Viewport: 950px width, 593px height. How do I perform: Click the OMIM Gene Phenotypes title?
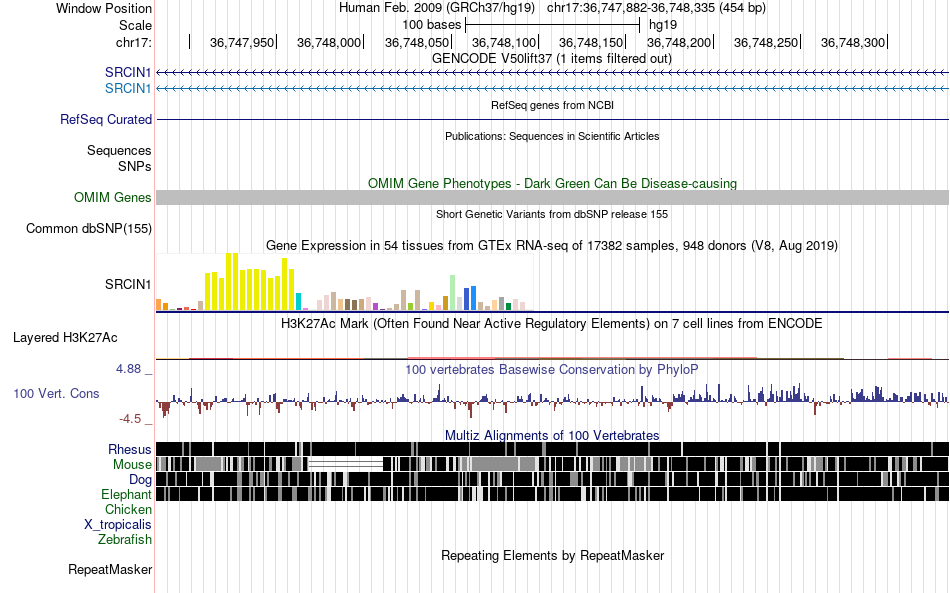(x=552, y=184)
